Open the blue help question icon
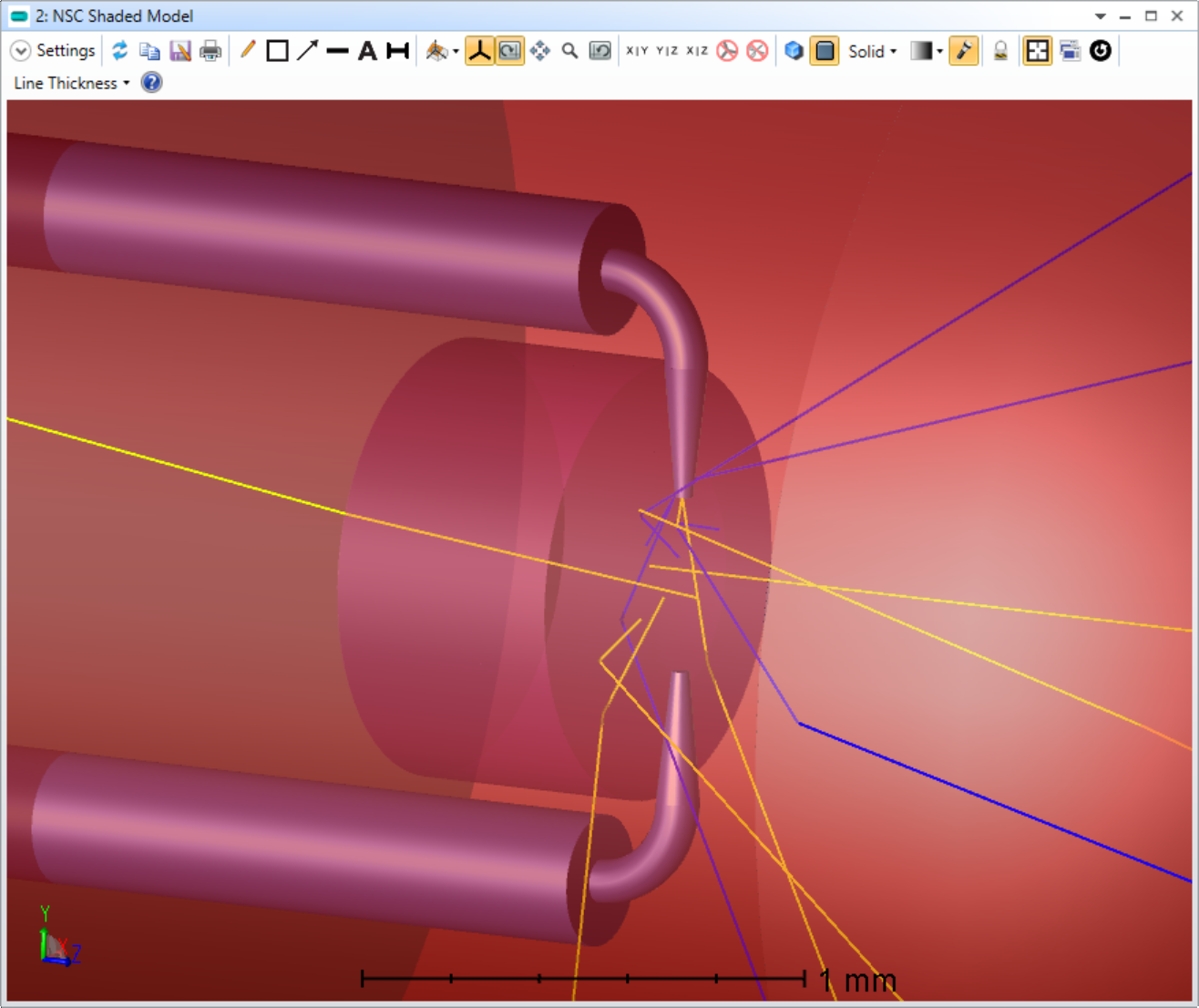The width and height of the screenshot is (1199, 1008). click(152, 83)
